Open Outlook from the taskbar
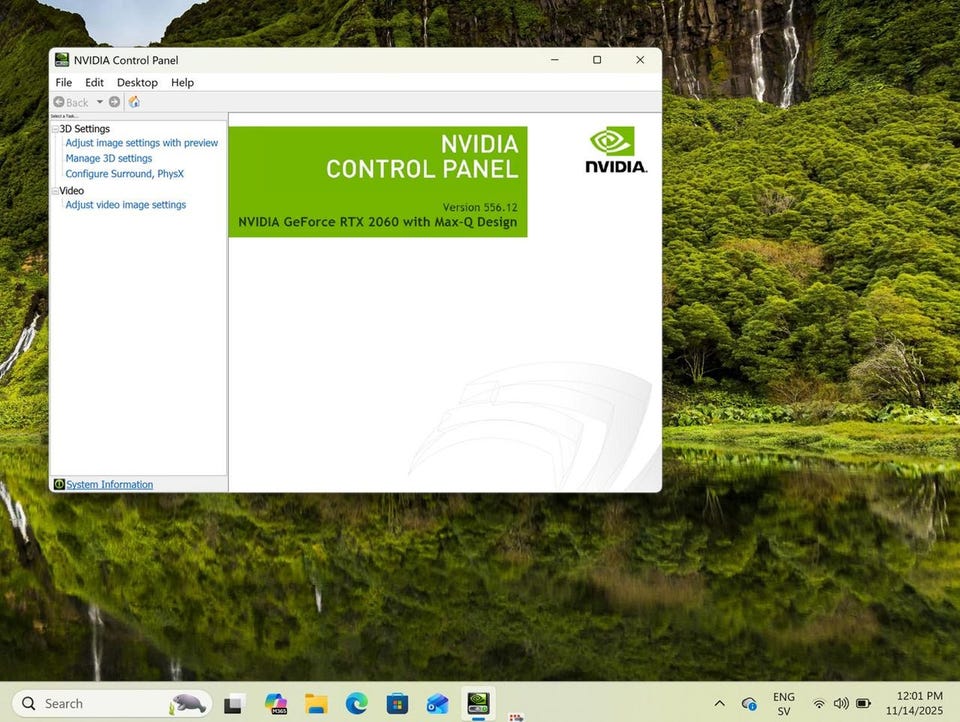This screenshot has width=960, height=722. [x=437, y=704]
